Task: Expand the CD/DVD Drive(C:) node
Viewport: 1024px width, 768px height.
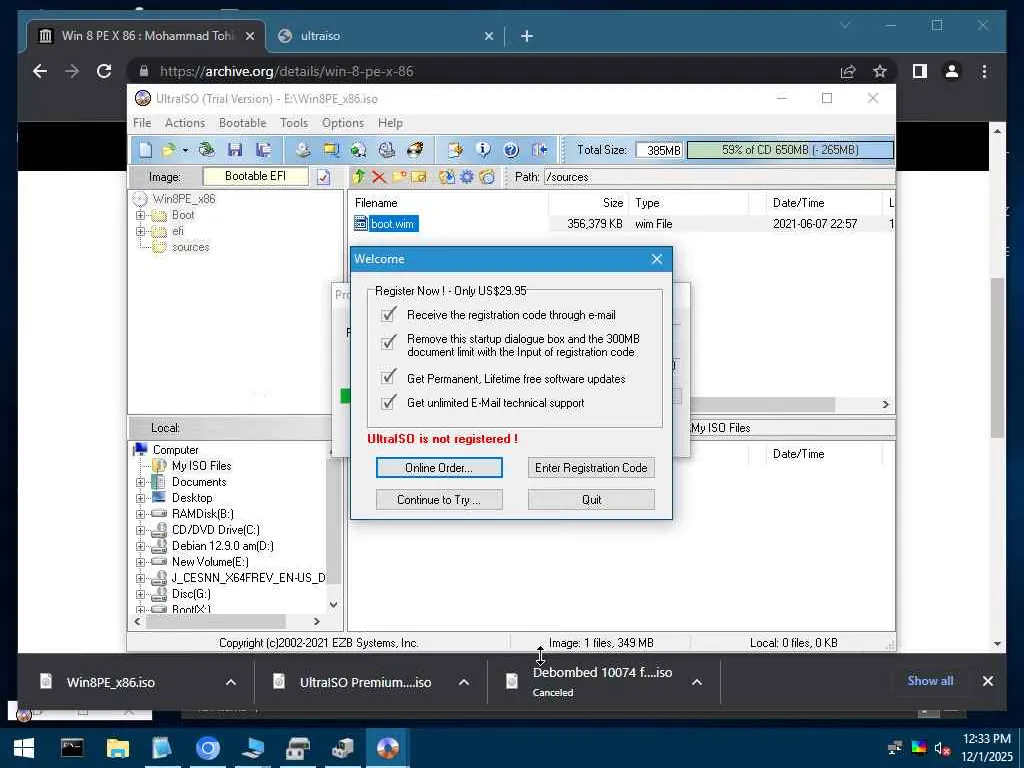Action: (x=140, y=530)
